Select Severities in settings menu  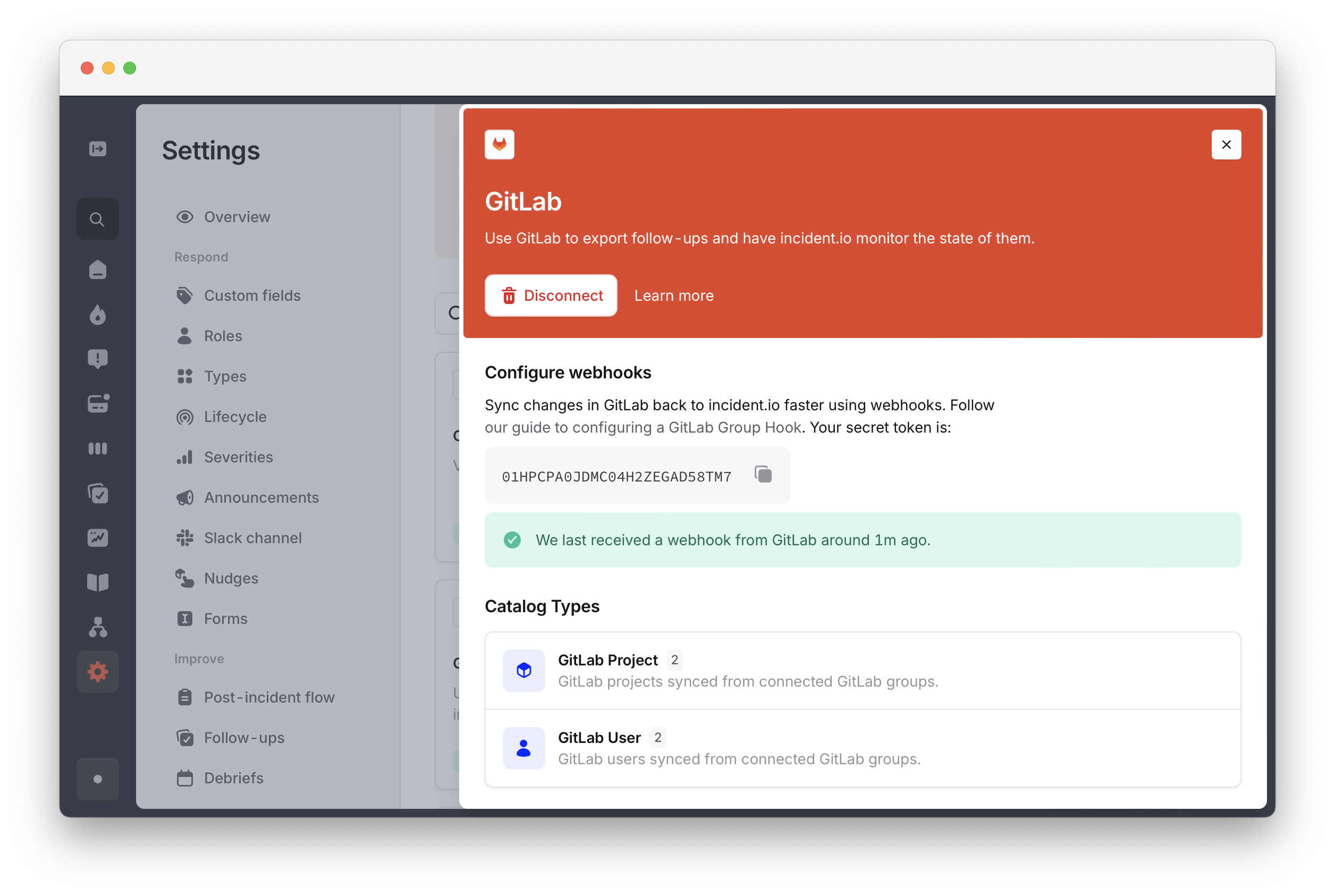[238, 457]
